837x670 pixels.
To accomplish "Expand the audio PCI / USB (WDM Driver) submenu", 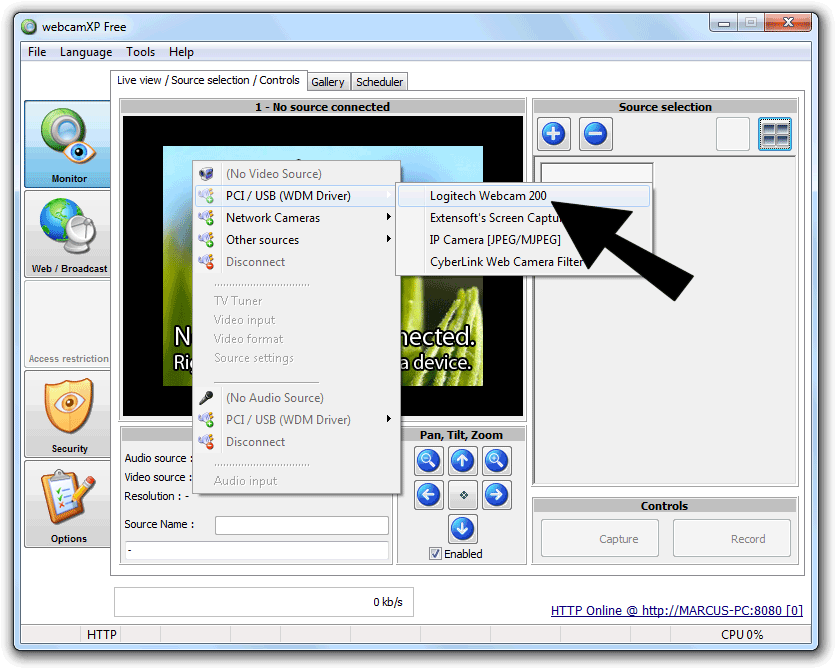I will coord(296,420).
